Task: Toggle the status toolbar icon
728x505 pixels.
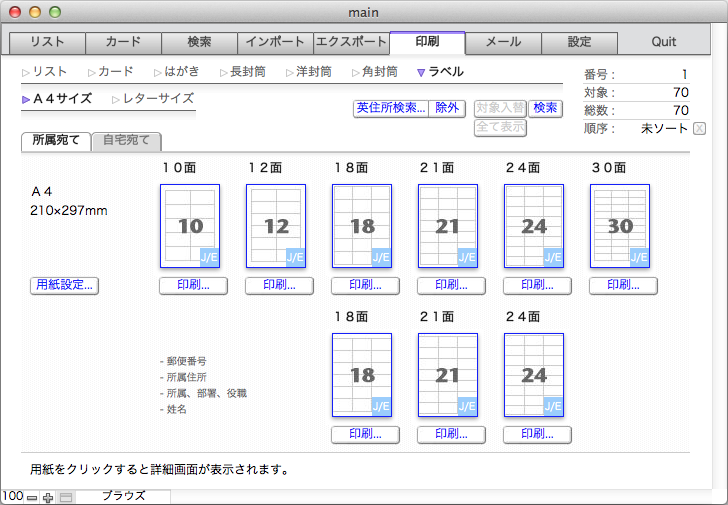Action: (x=66, y=497)
